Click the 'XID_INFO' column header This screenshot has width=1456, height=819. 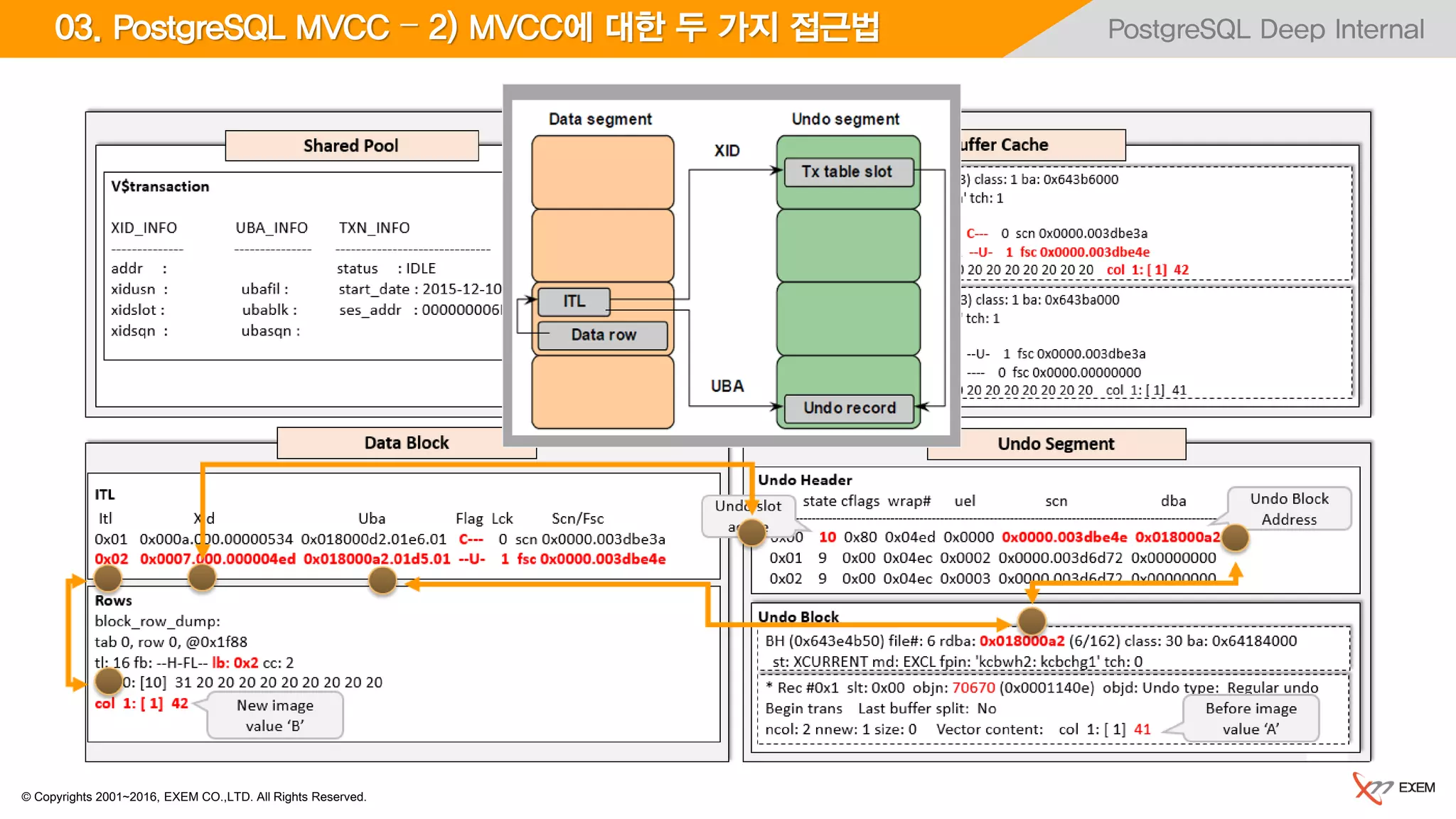pos(144,227)
